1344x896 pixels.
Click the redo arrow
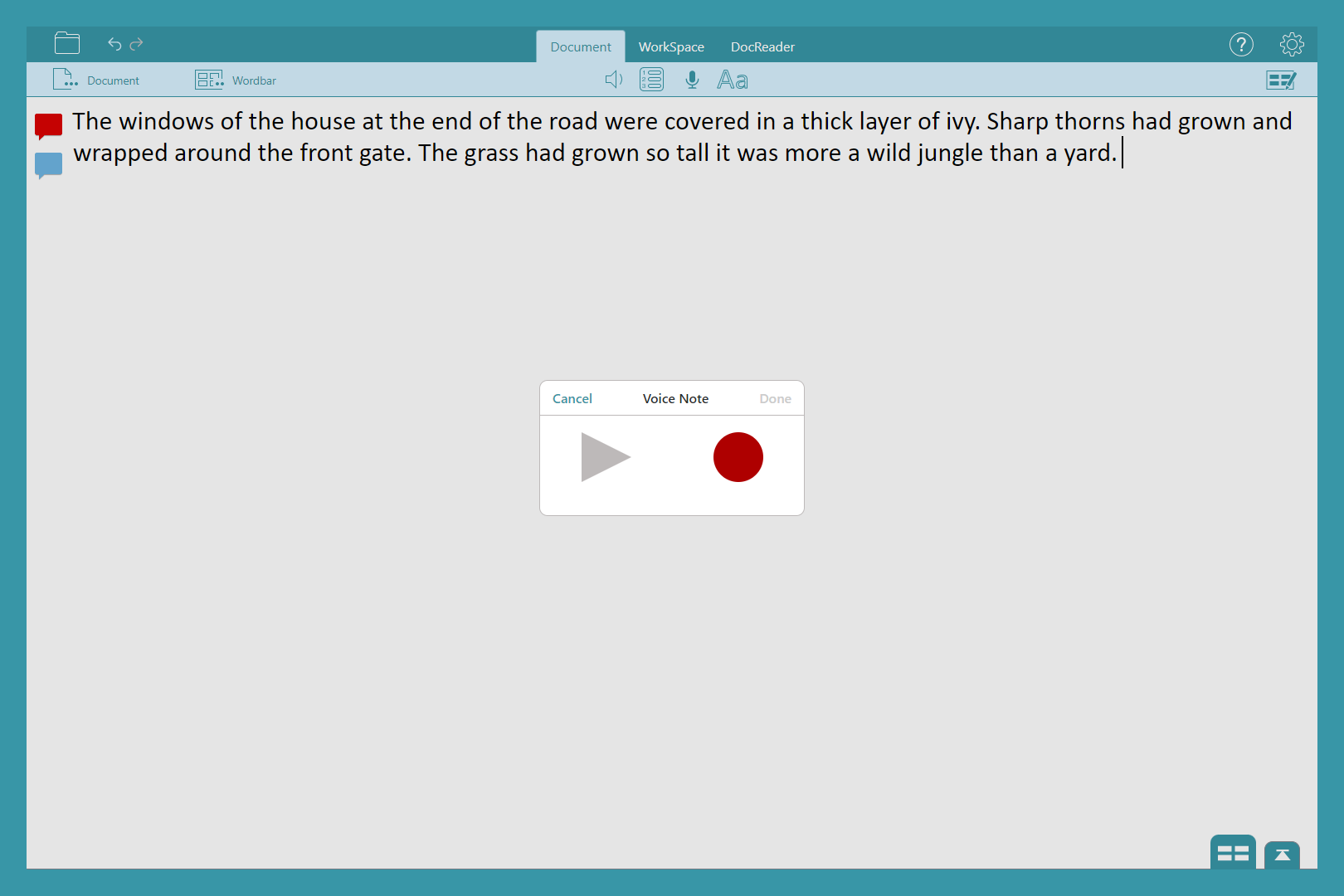tap(137, 44)
